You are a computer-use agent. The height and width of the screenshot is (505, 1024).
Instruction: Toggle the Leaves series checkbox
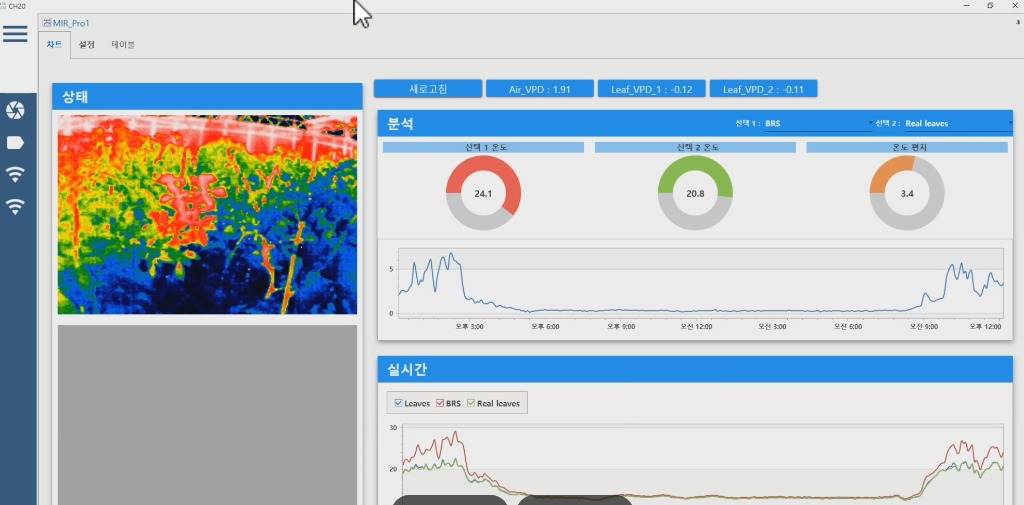(398, 403)
